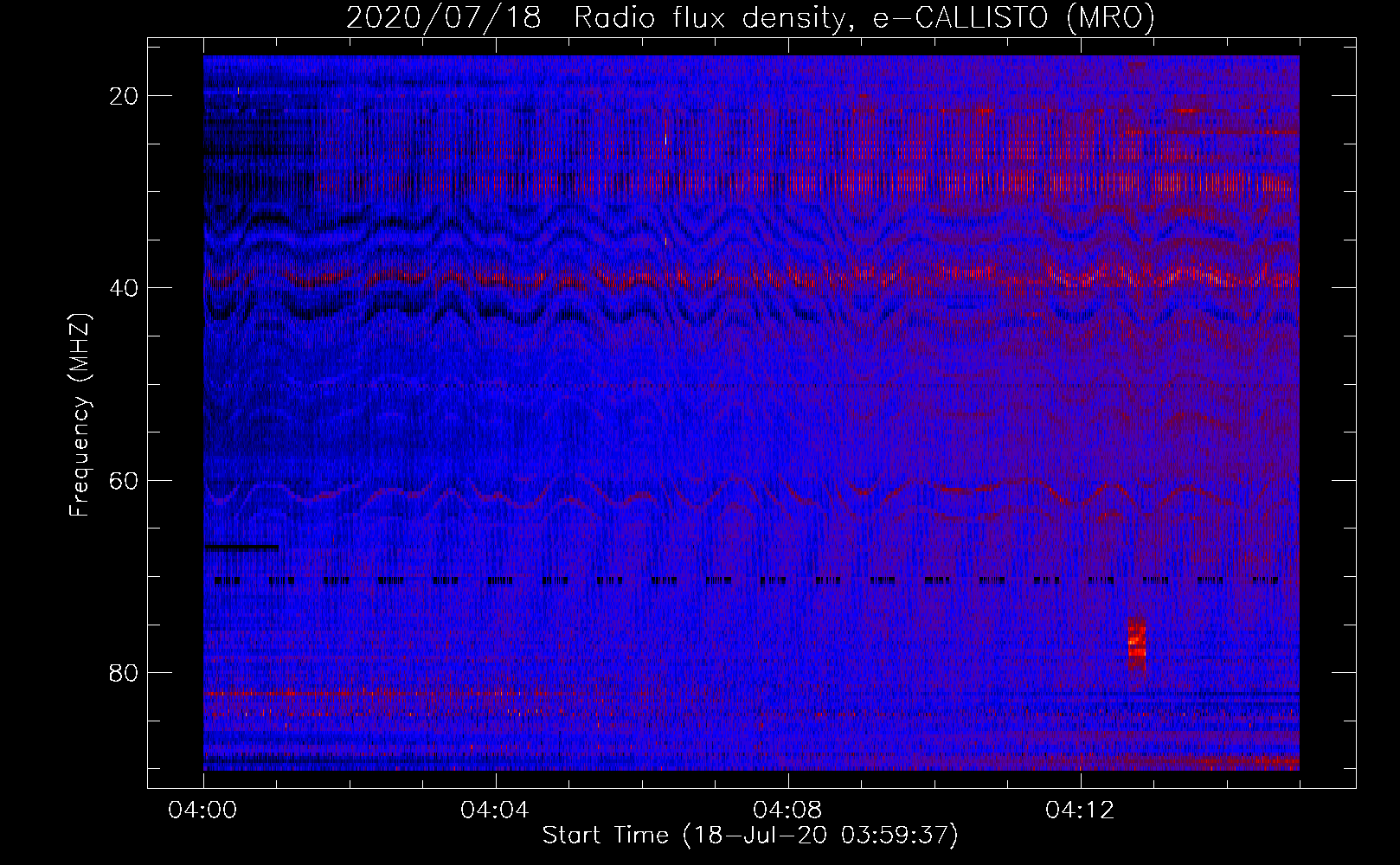Click the 'Frequency (MHZ)' axis label
Screen dimensions: 1400x865
80,415
